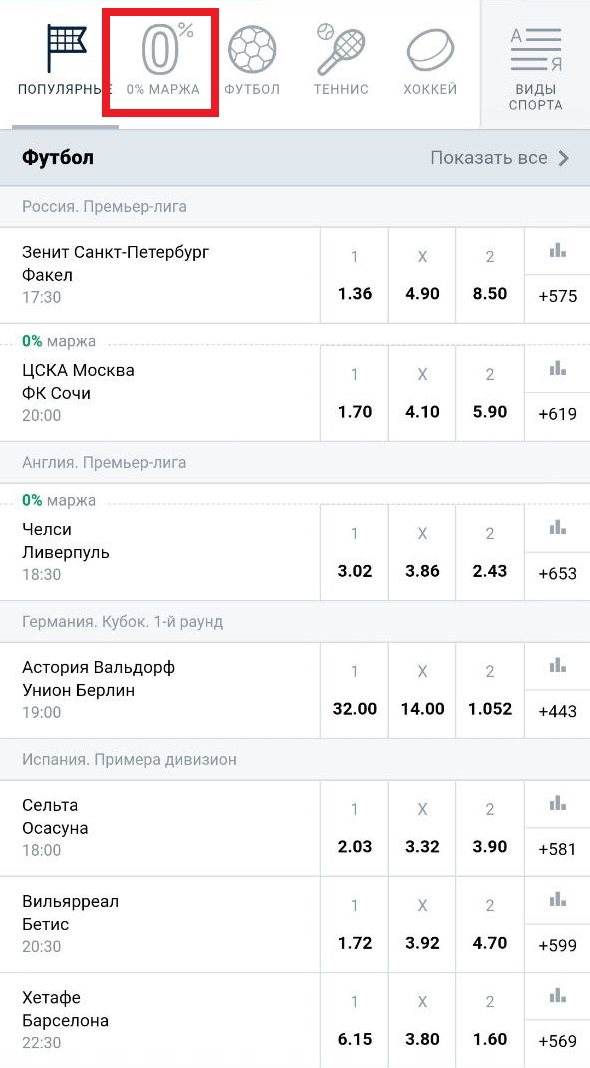
Task: Show statistics icon for Хетафе vs Барселона
Action: (x=557, y=995)
